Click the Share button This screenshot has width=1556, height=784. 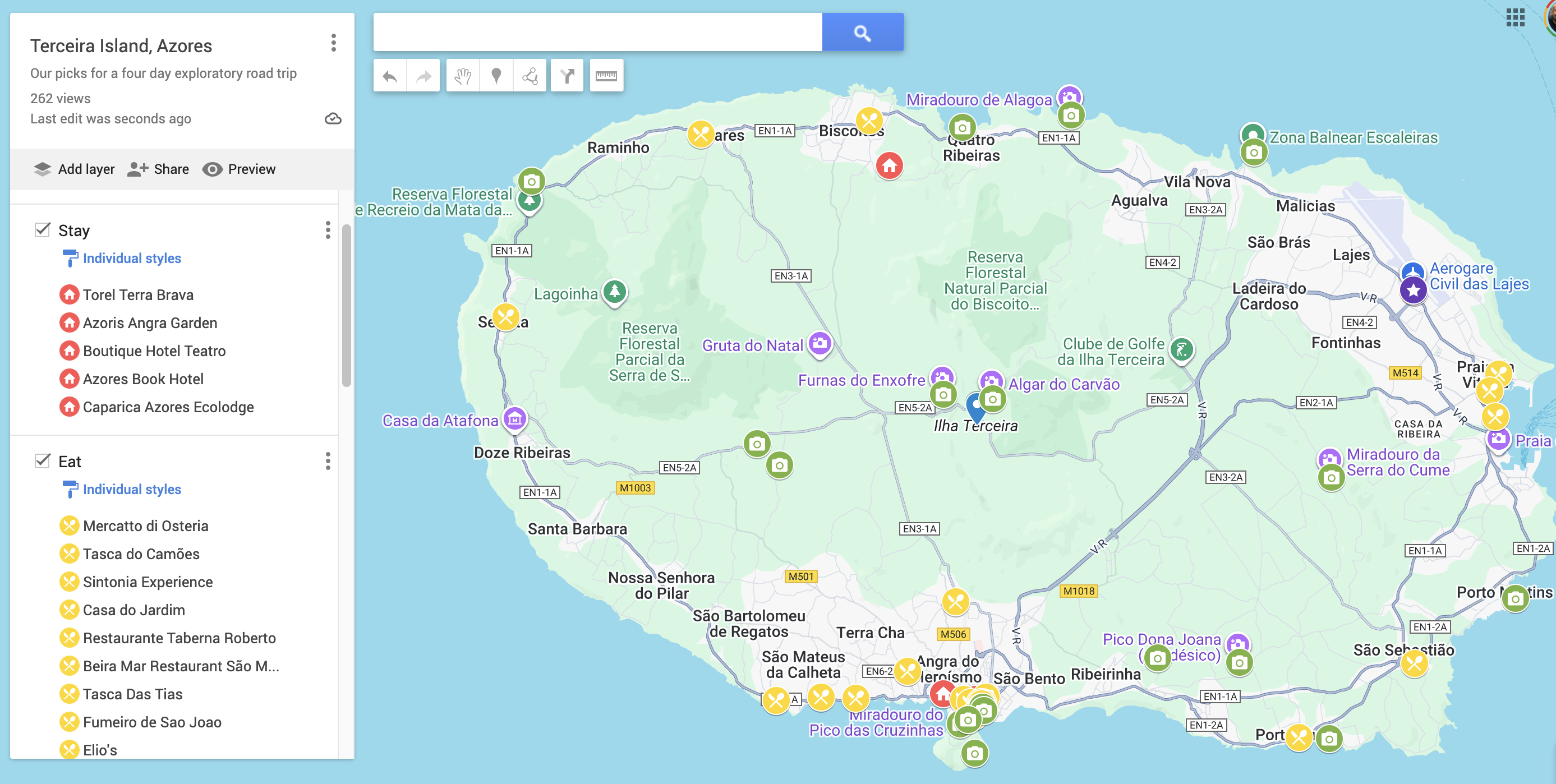pyautogui.click(x=158, y=169)
